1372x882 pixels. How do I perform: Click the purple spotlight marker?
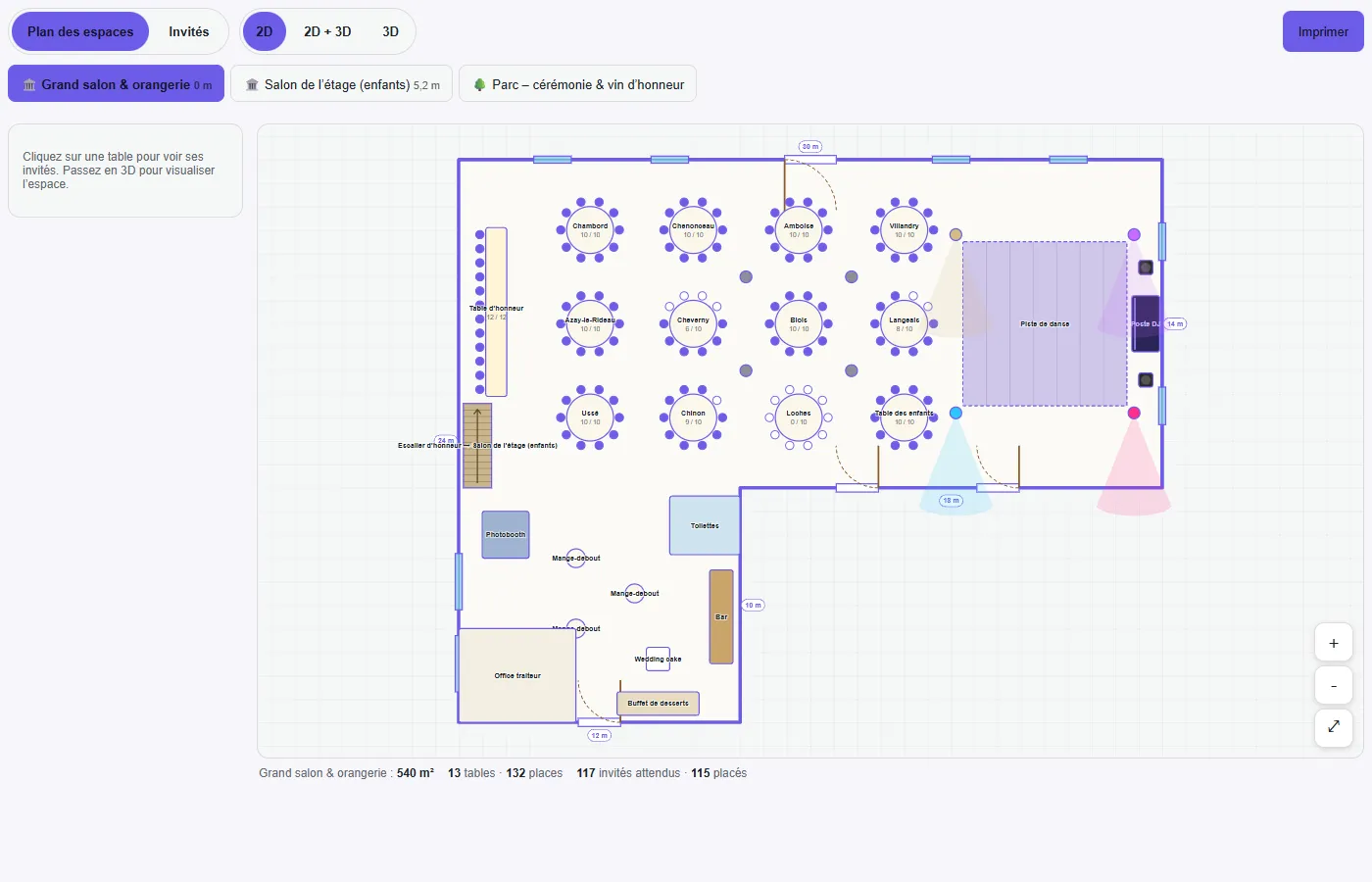[x=1134, y=234]
